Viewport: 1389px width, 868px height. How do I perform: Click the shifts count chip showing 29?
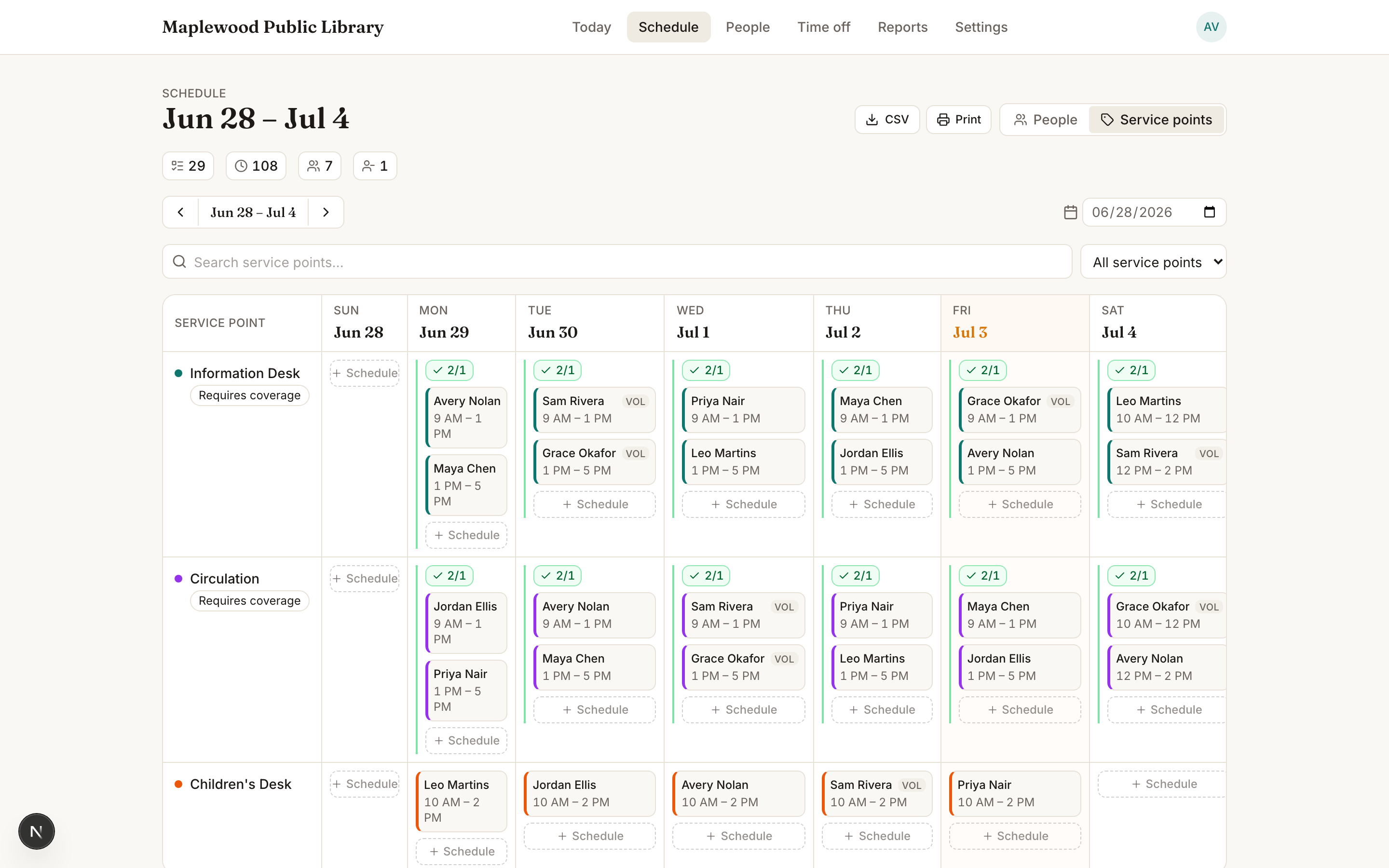click(188, 166)
